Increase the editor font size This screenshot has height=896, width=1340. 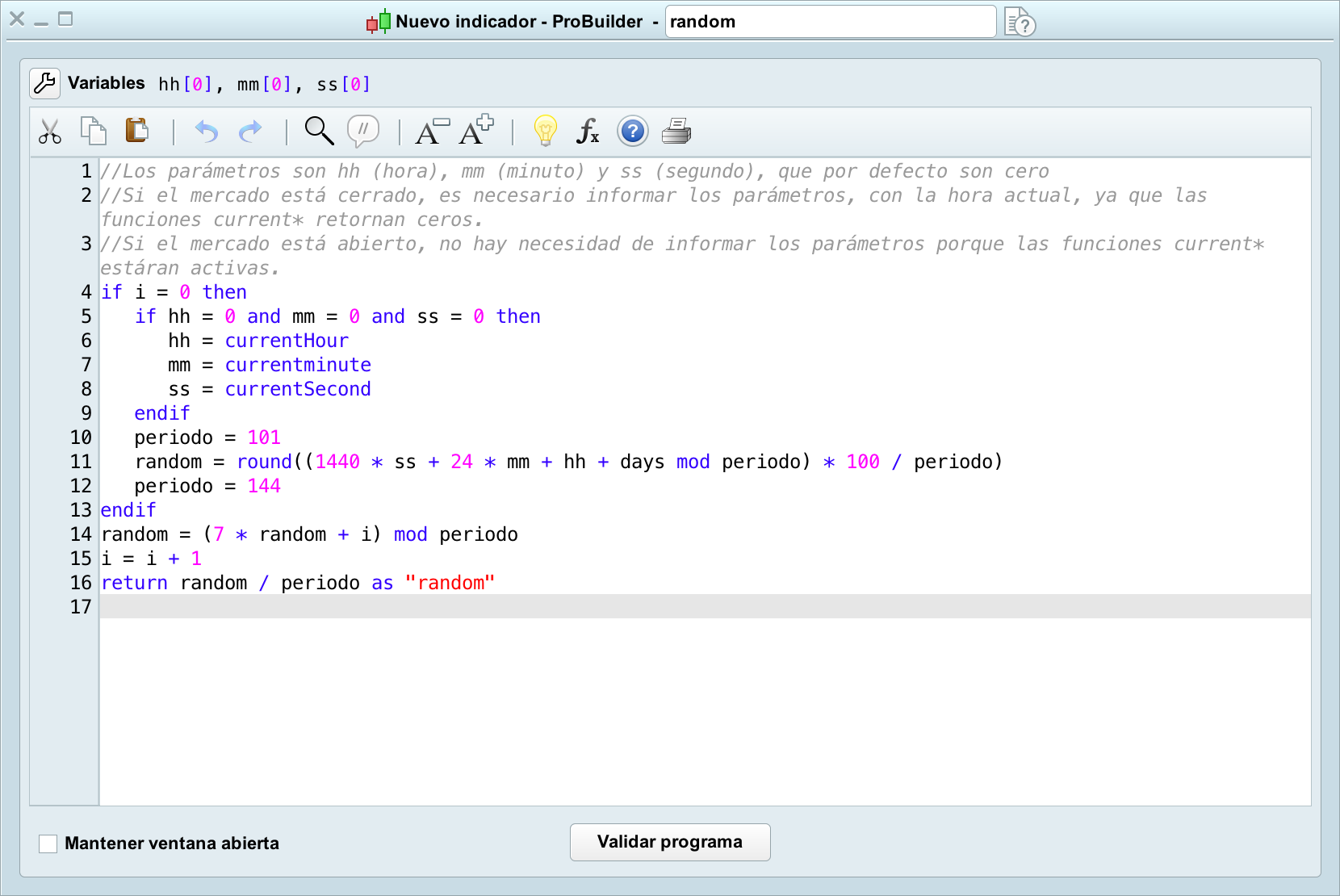click(x=475, y=130)
